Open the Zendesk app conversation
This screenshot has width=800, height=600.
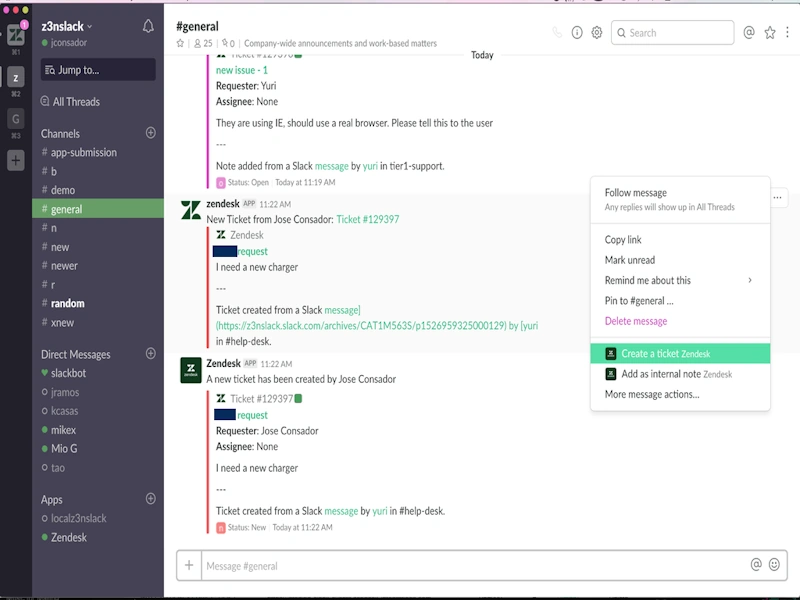pos(98,537)
